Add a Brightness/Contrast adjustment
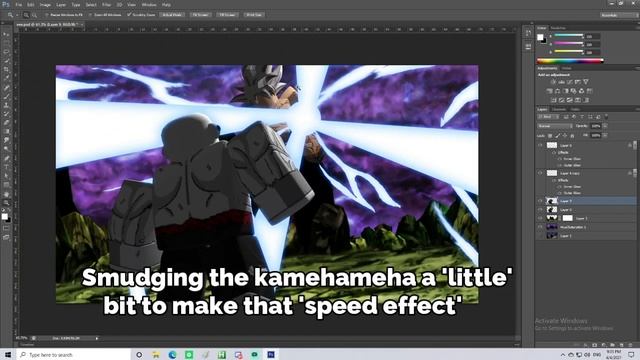This screenshot has width=640, height=360. click(553, 82)
